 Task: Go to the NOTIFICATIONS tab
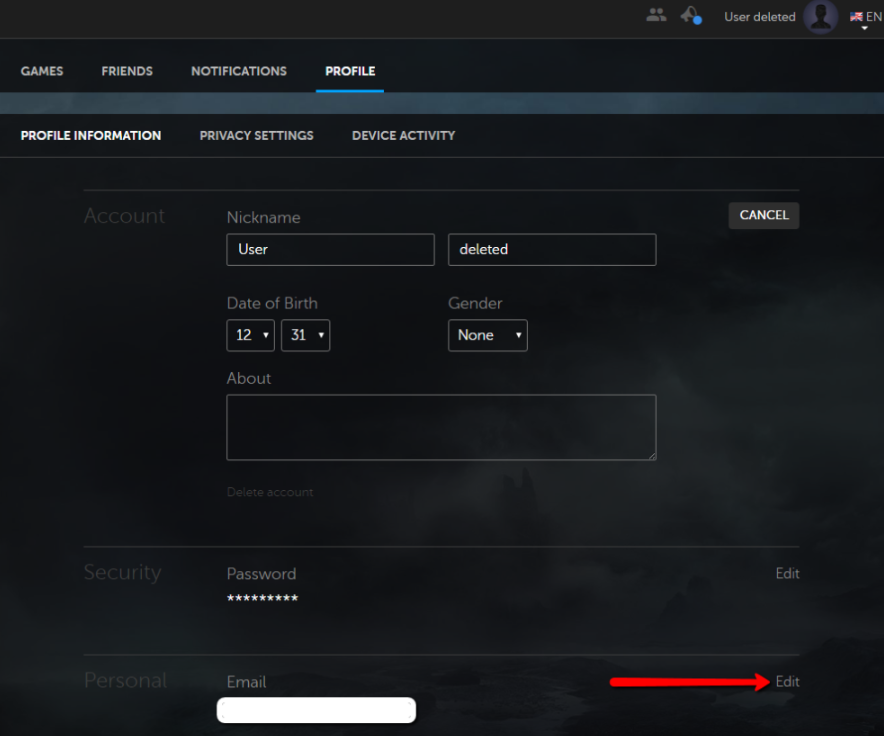pos(238,71)
